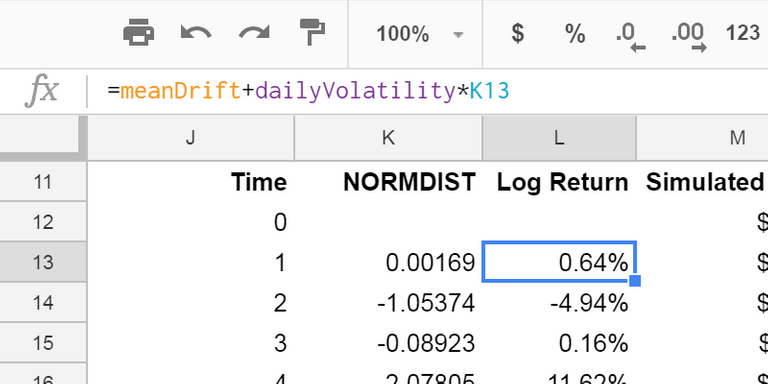Image resolution: width=768 pixels, height=384 pixels.
Task: Select row 15 header
Action: pyautogui.click(x=43, y=342)
